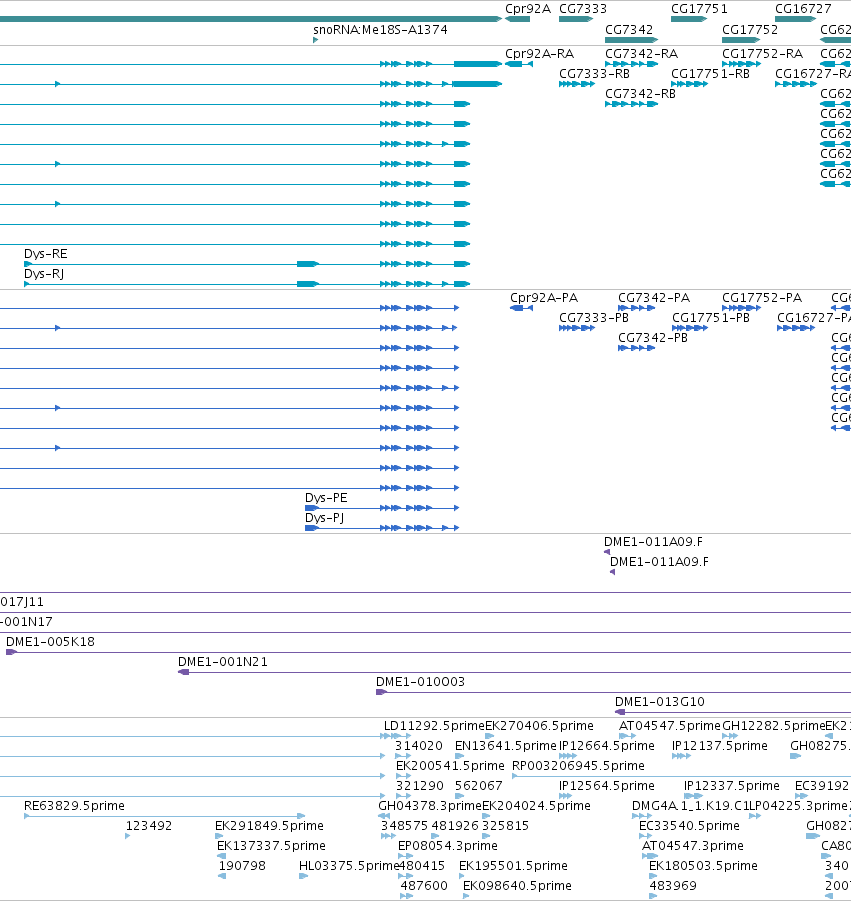Open the 348575 EST label
This screenshot has height=901, width=851.
tap(405, 826)
